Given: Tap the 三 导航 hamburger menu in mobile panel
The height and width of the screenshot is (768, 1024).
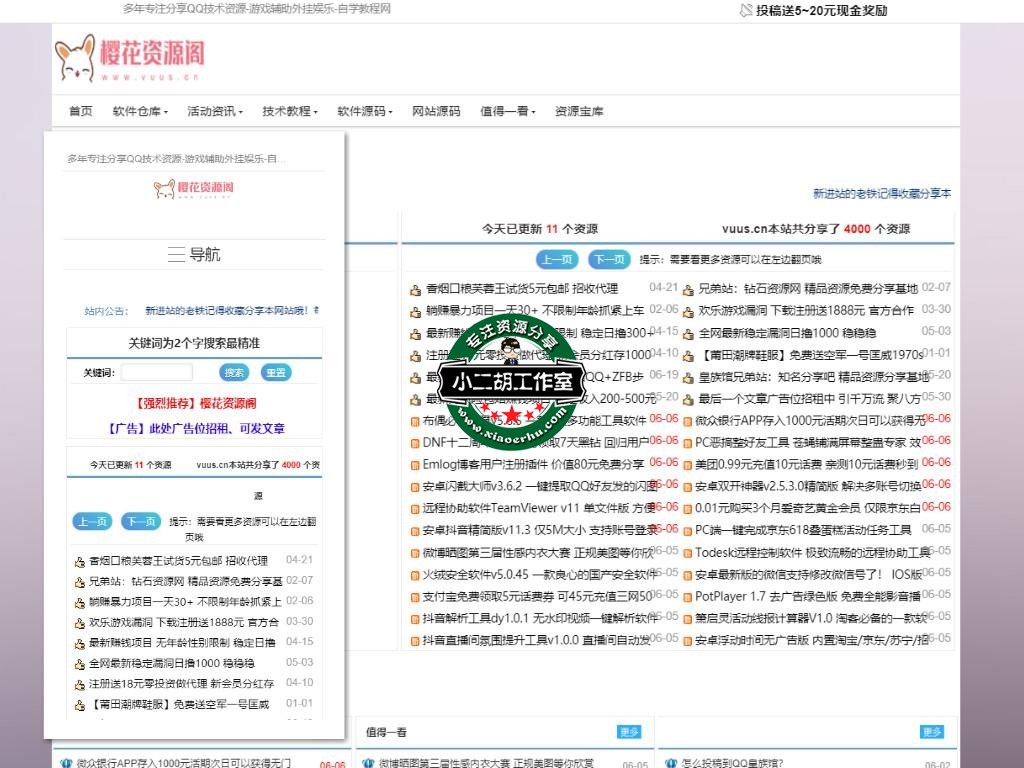Looking at the screenshot, I should pyautogui.click(x=194, y=255).
